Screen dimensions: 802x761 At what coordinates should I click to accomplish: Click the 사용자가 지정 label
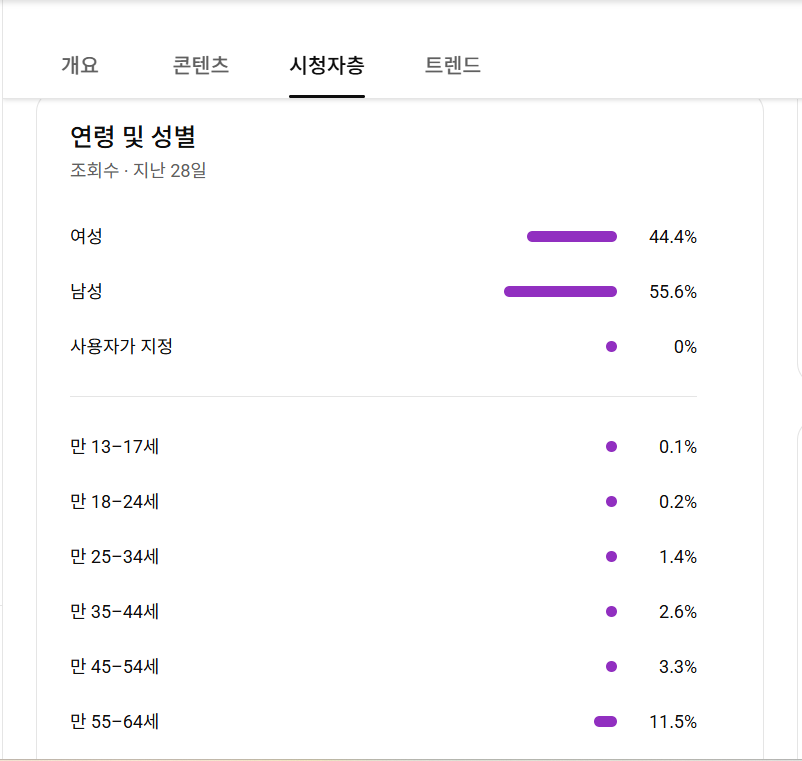pos(121,347)
